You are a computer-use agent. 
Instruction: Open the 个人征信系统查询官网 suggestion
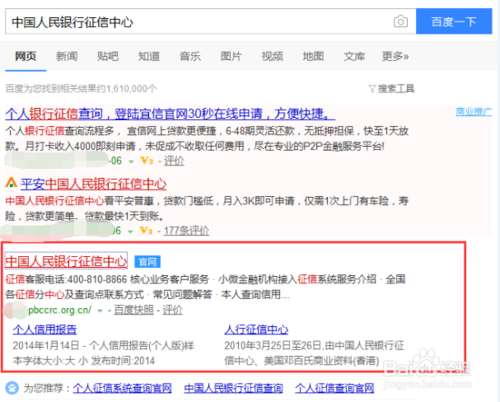pyautogui.click(x=122, y=388)
